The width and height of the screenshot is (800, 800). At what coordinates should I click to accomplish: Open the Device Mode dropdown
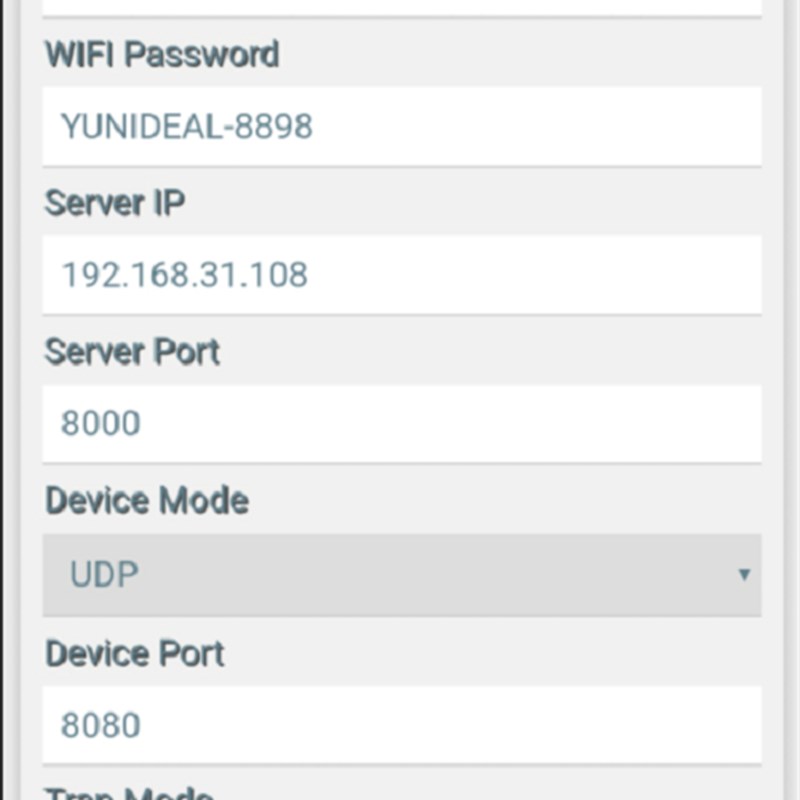[x=400, y=575]
